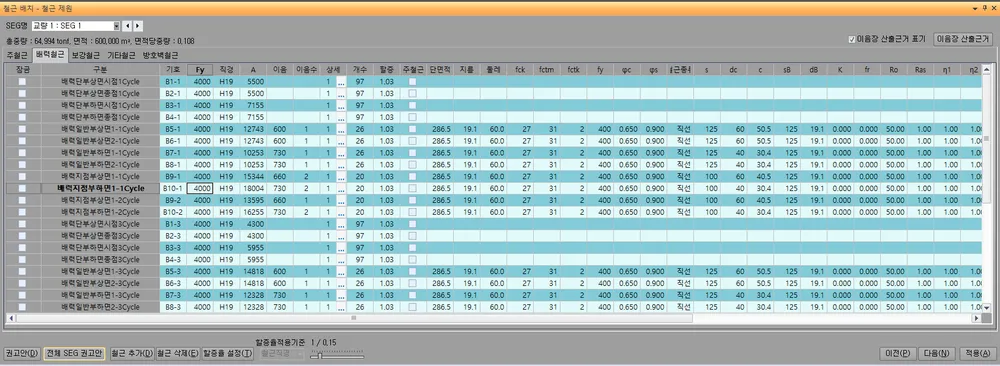Switch to 주철근 tab
The width and height of the screenshot is (1000, 366).
(x=17, y=55)
